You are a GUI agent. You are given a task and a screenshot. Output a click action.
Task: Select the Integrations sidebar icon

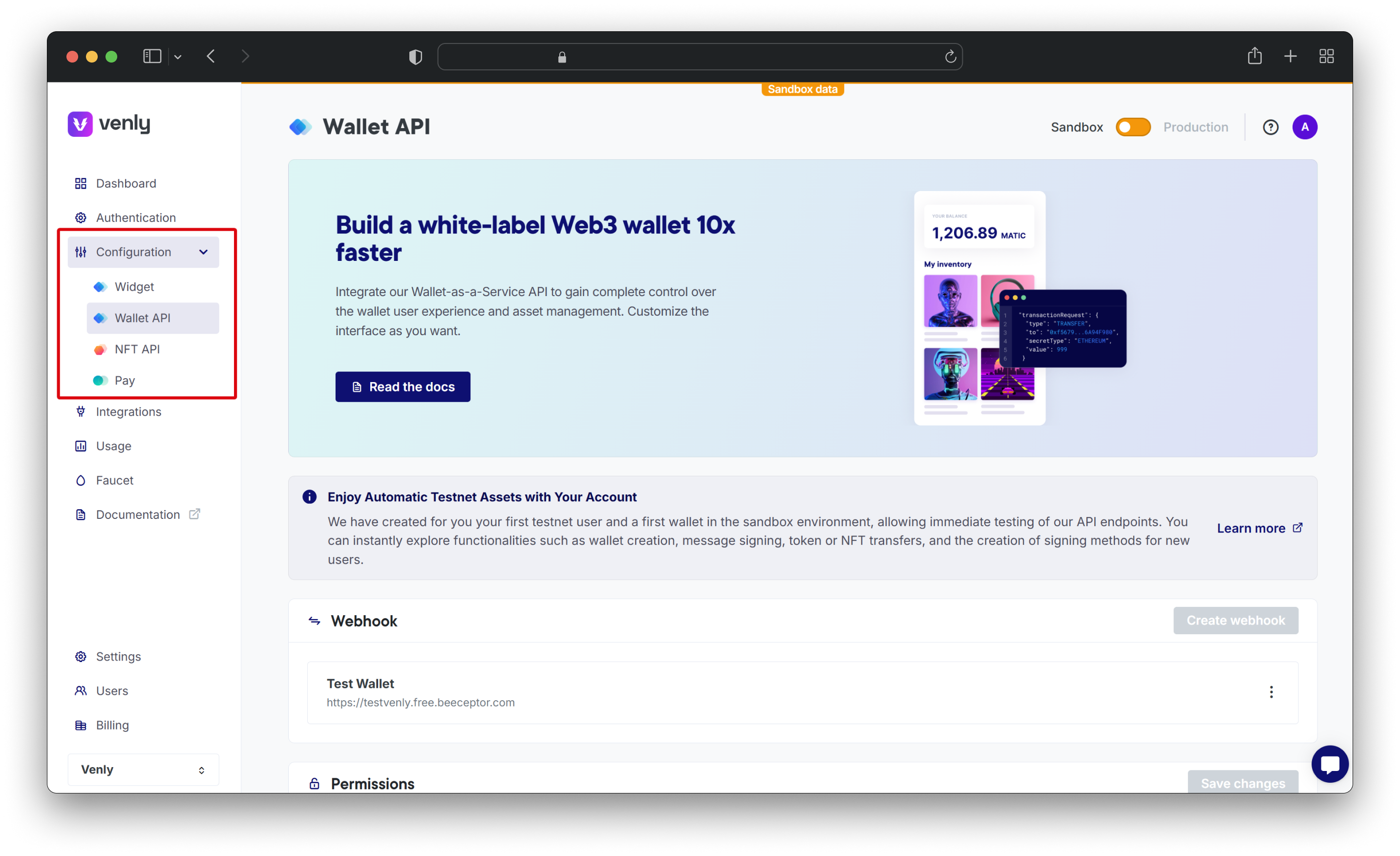tap(81, 411)
